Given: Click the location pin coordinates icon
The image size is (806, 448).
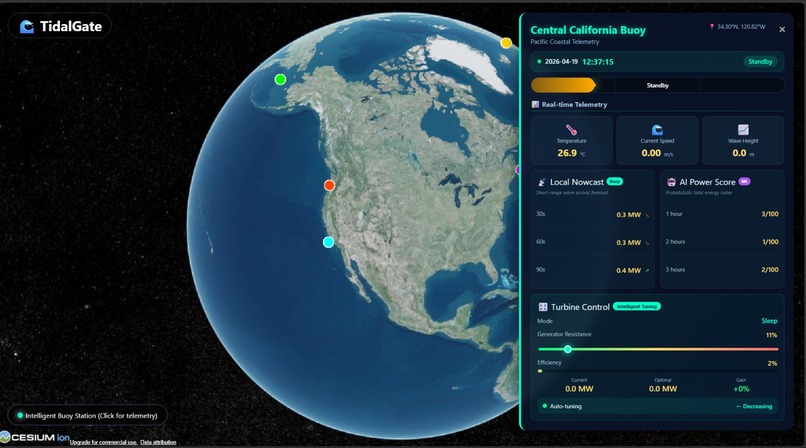Looking at the screenshot, I should pyautogui.click(x=712, y=27).
